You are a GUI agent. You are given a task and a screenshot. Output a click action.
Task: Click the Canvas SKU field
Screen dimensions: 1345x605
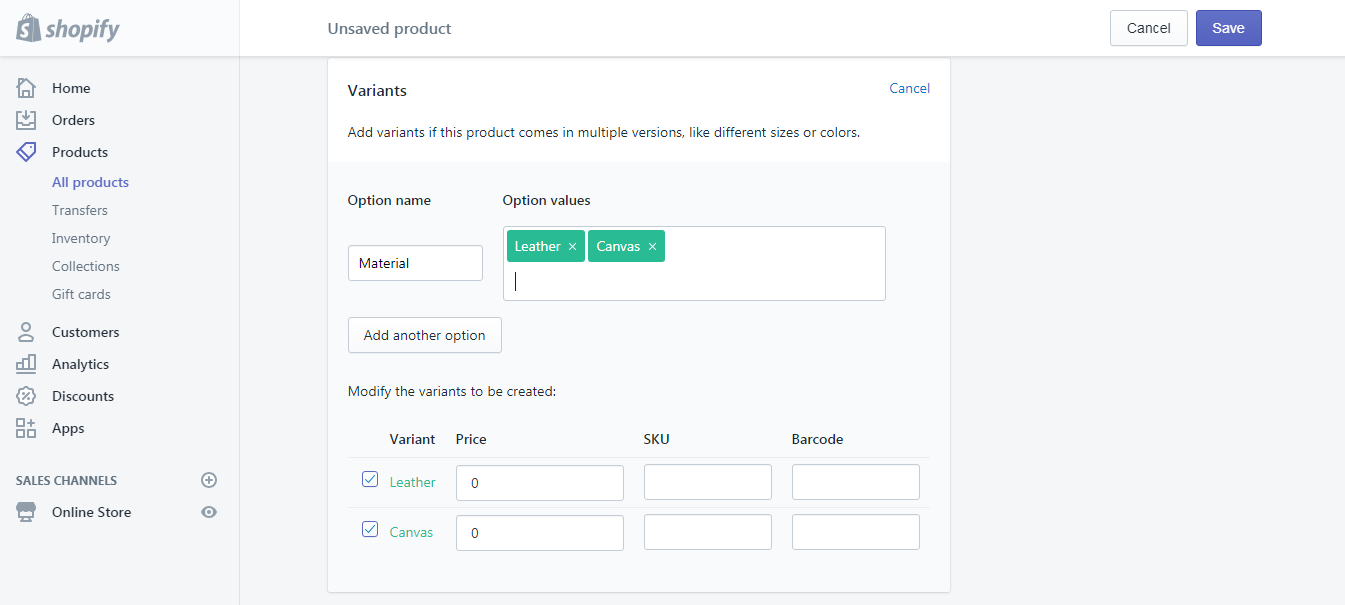pos(708,532)
